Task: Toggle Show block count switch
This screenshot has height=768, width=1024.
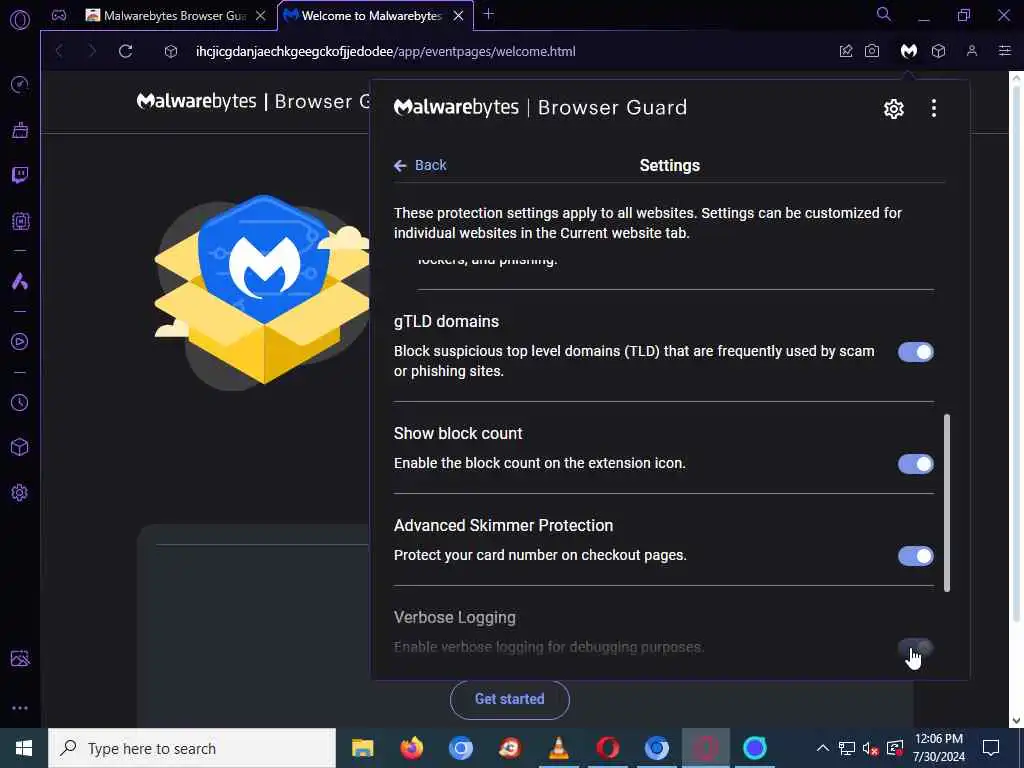Action: pos(916,464)
